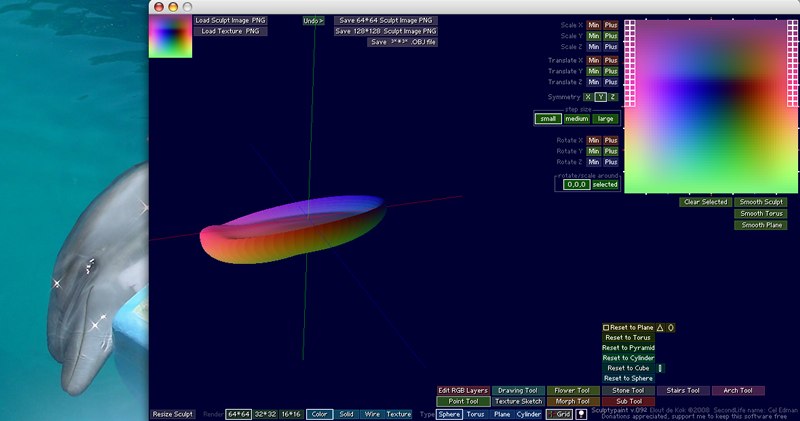This screenshot has width=800, height=421.
Task: Click Load Sculpt Image PNG button
Action: 230,20
